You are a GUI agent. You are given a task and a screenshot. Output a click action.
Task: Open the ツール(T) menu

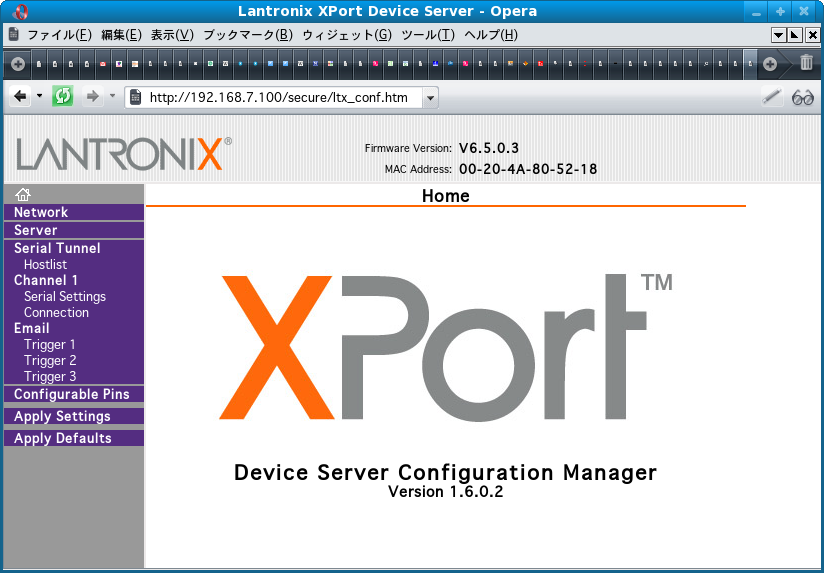click(x=427, y=35)
